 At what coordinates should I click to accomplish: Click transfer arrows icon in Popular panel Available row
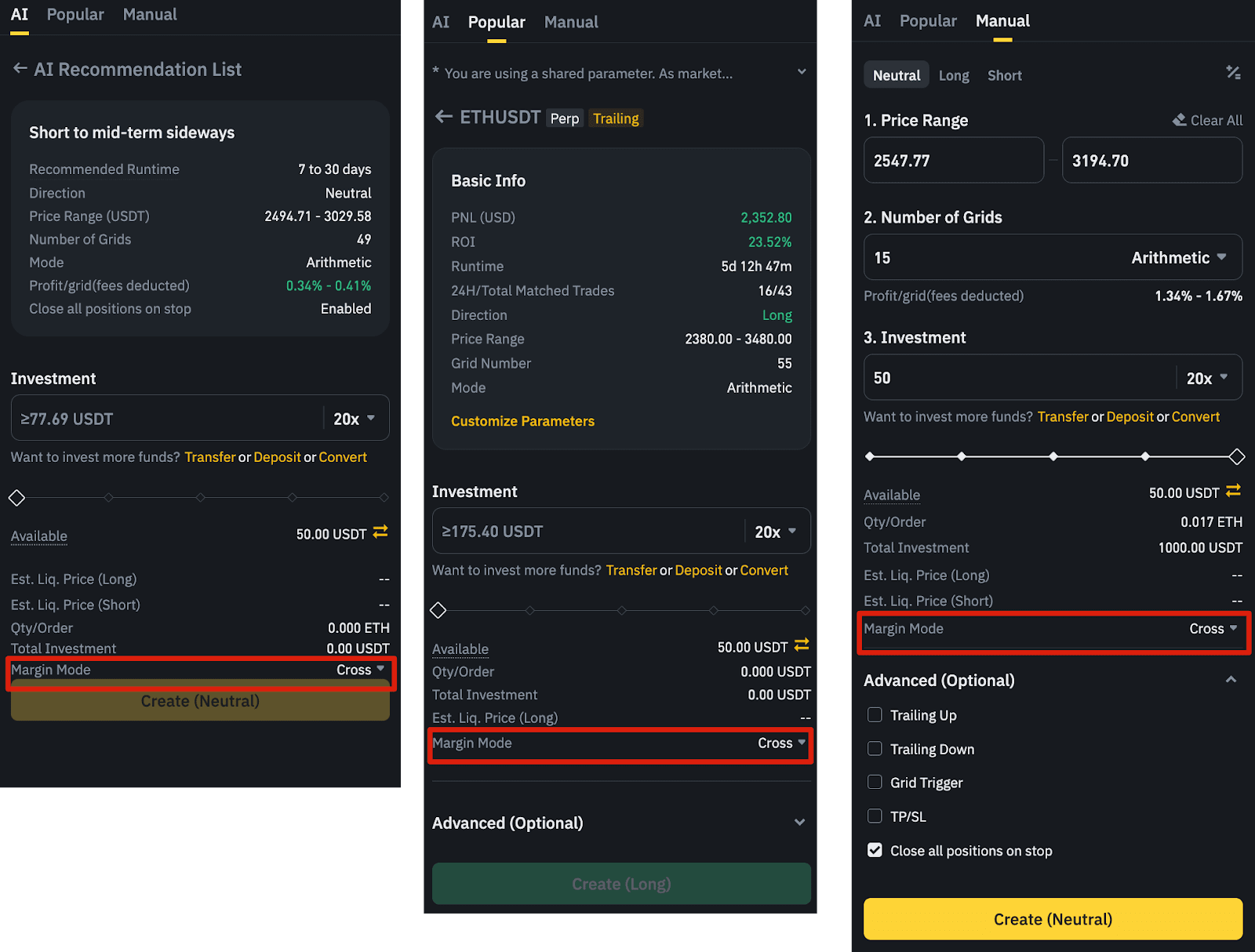pyautogui.click(x=802, y=645)
